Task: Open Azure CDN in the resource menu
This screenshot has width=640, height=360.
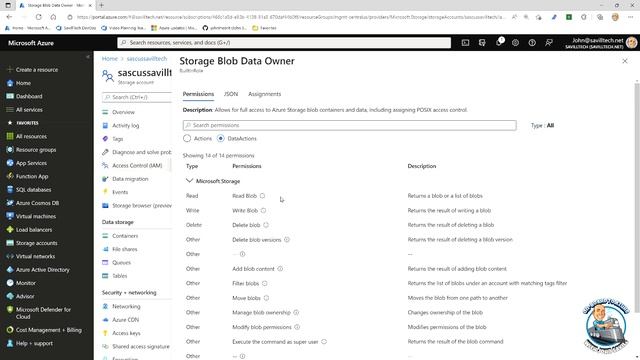Action: [x=125, y=320]
